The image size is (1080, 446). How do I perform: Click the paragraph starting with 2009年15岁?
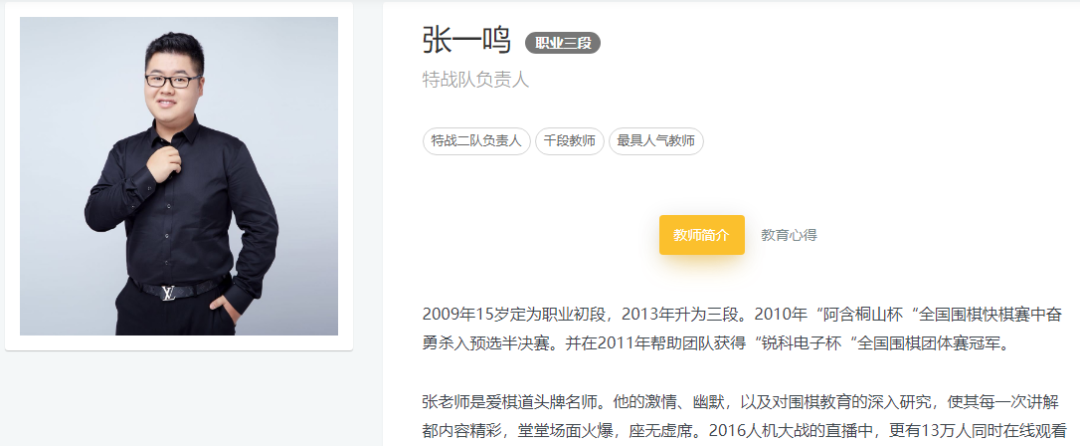[740, 329]
